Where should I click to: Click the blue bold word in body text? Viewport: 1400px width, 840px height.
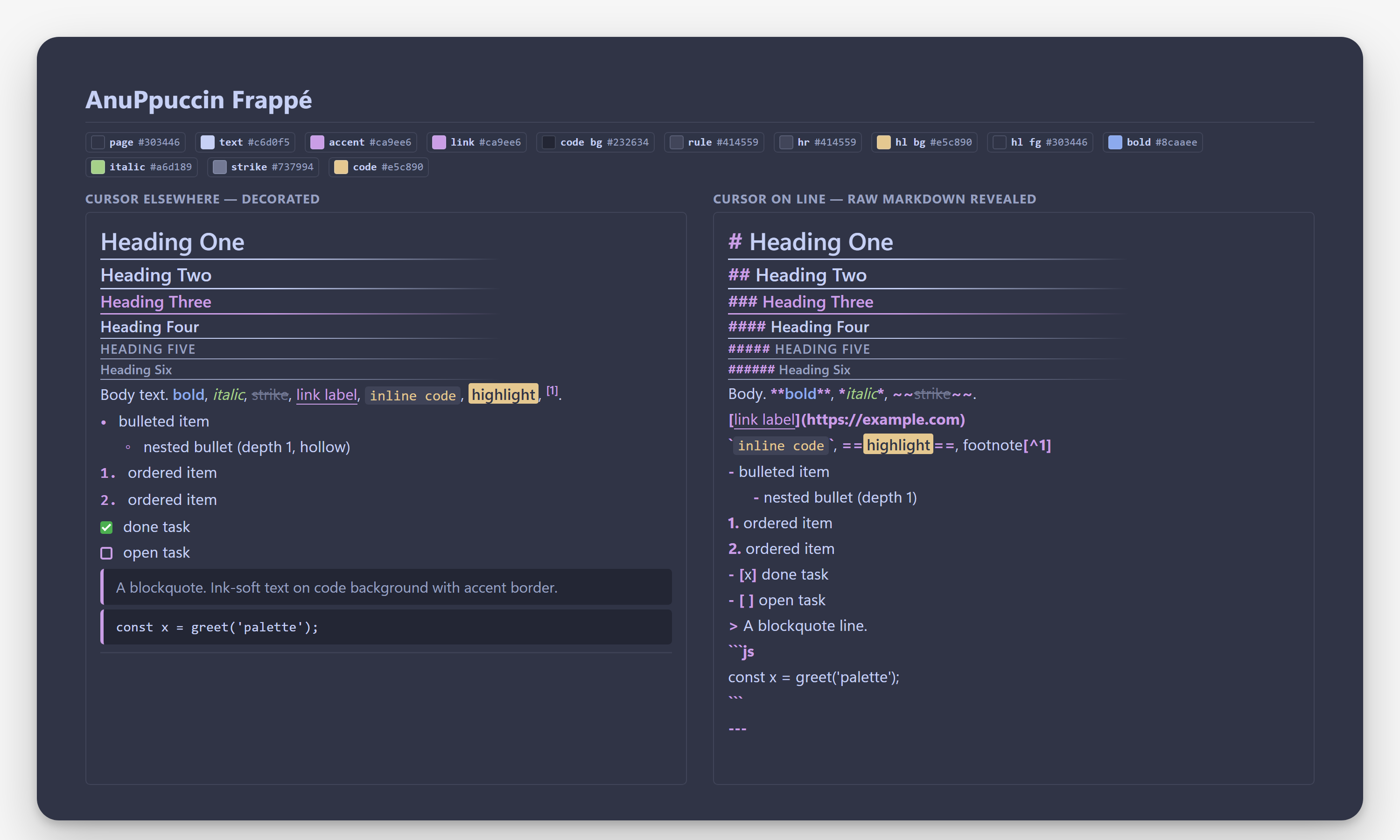click(189, 394)
